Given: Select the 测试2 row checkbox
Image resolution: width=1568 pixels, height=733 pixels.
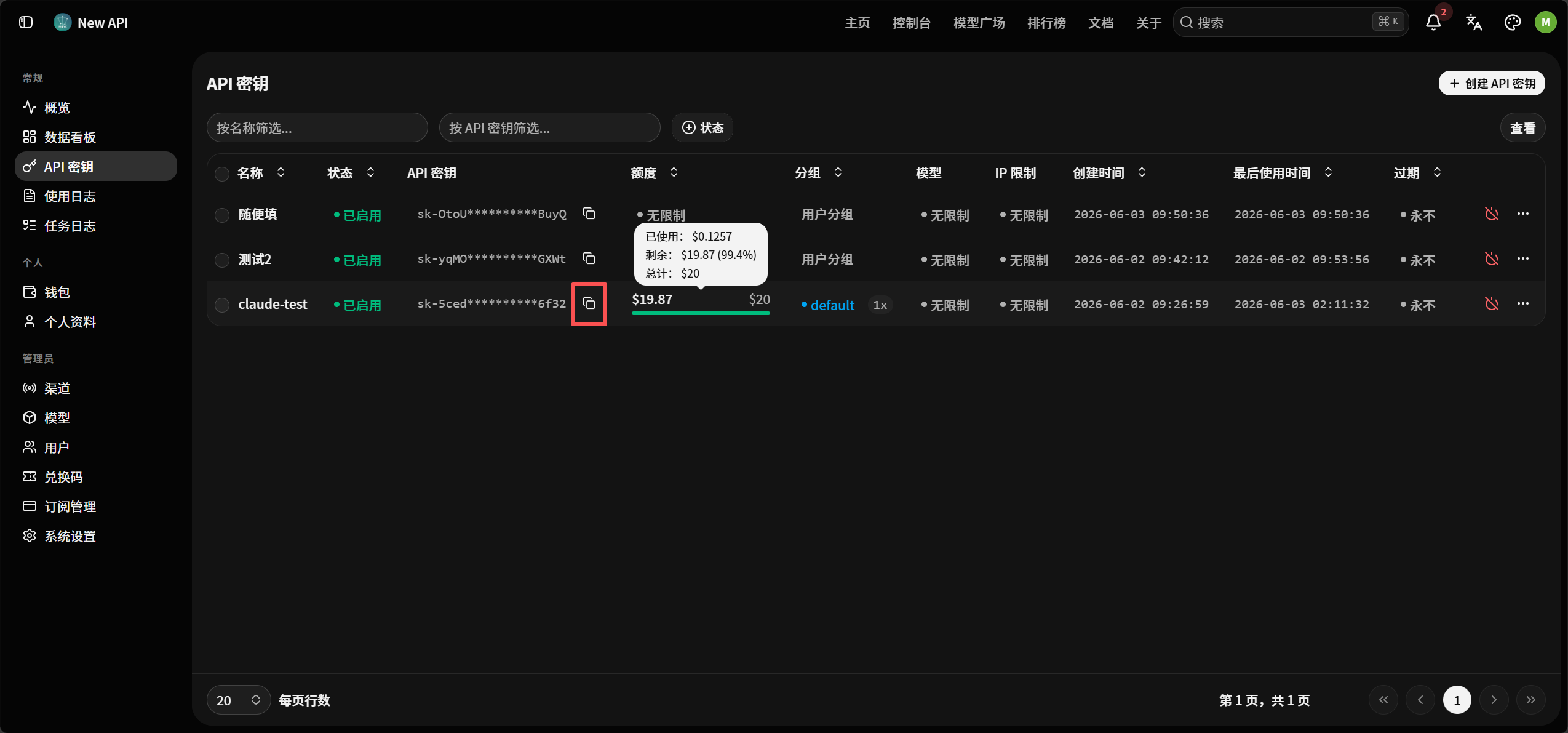Looking at the screenshot, I should pos(222,260).
